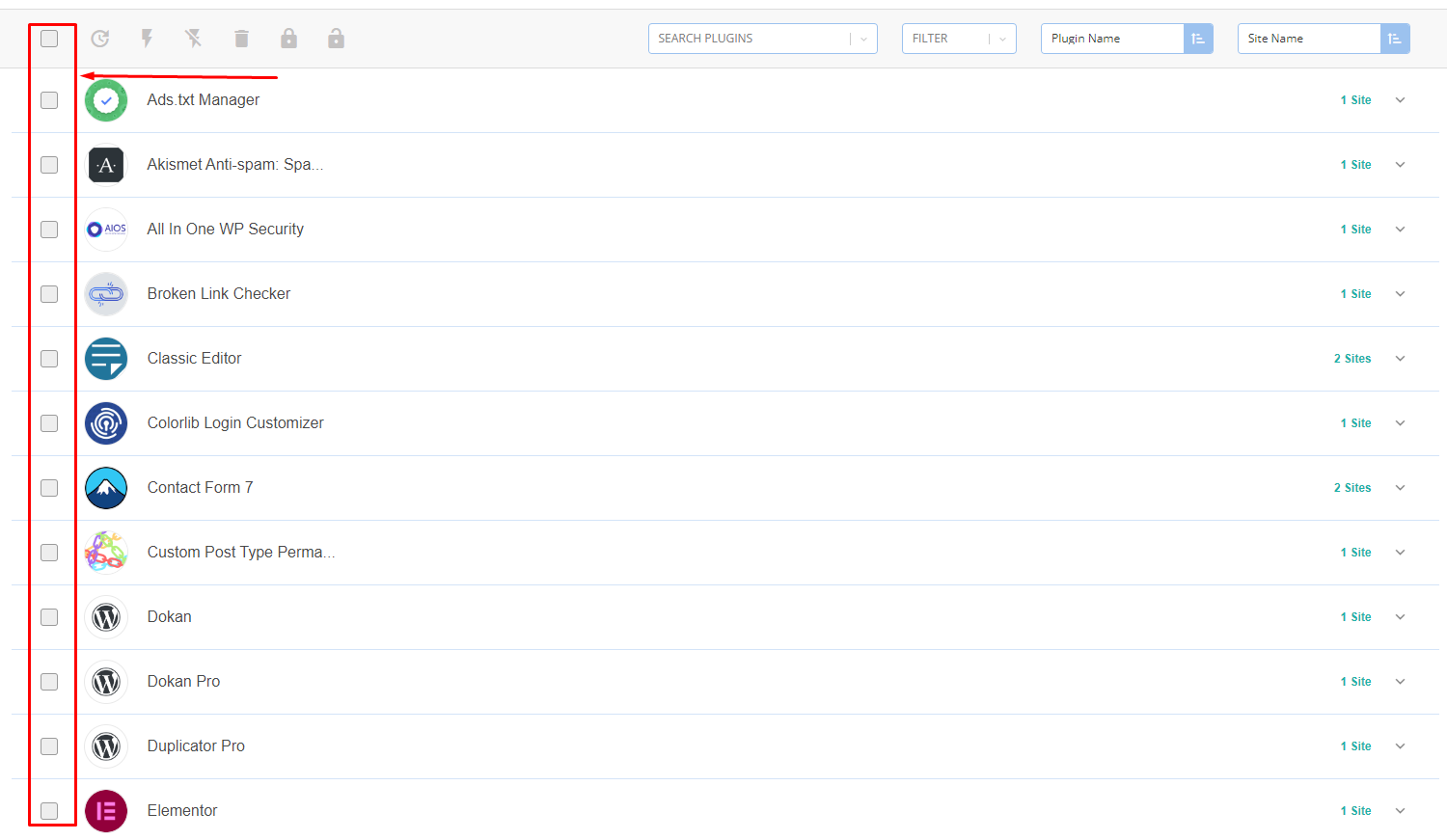This screenshot has width=1447, height=840.
Task: Click the 'Colorlib Login Customizer' plugin name
Action: [235, 423]
